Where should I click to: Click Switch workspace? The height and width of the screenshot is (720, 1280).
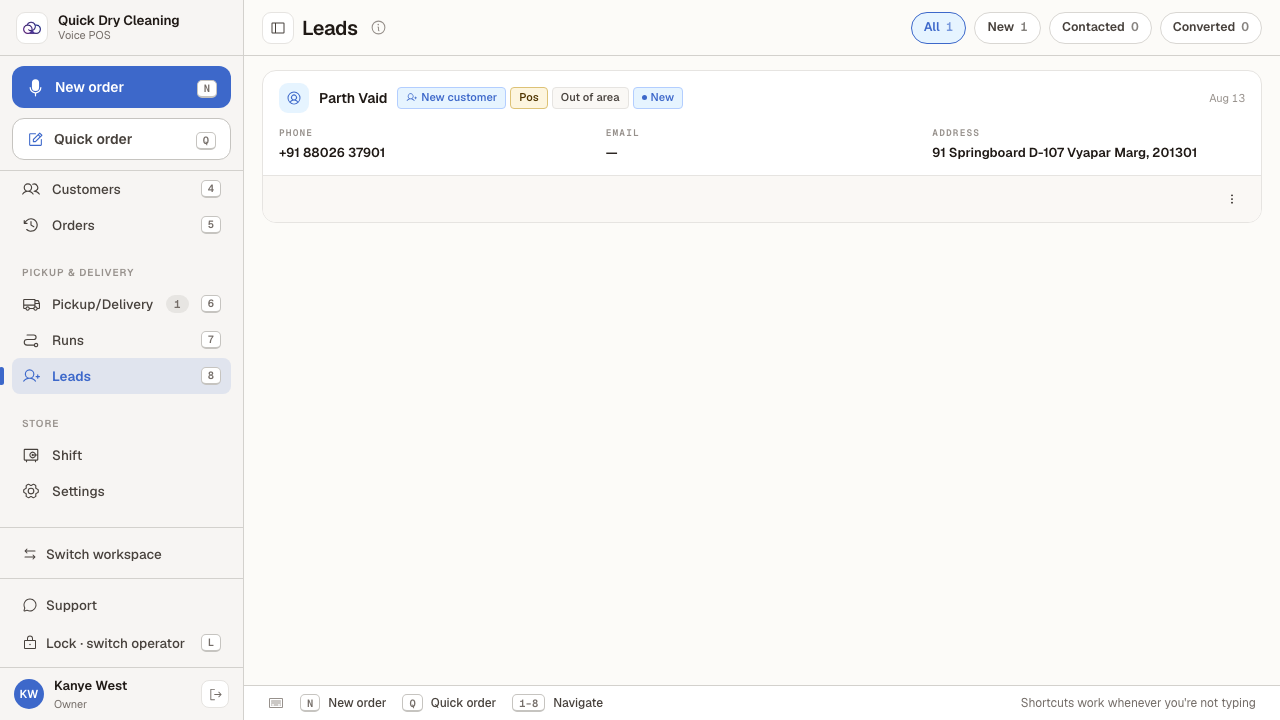coord(121,554)
